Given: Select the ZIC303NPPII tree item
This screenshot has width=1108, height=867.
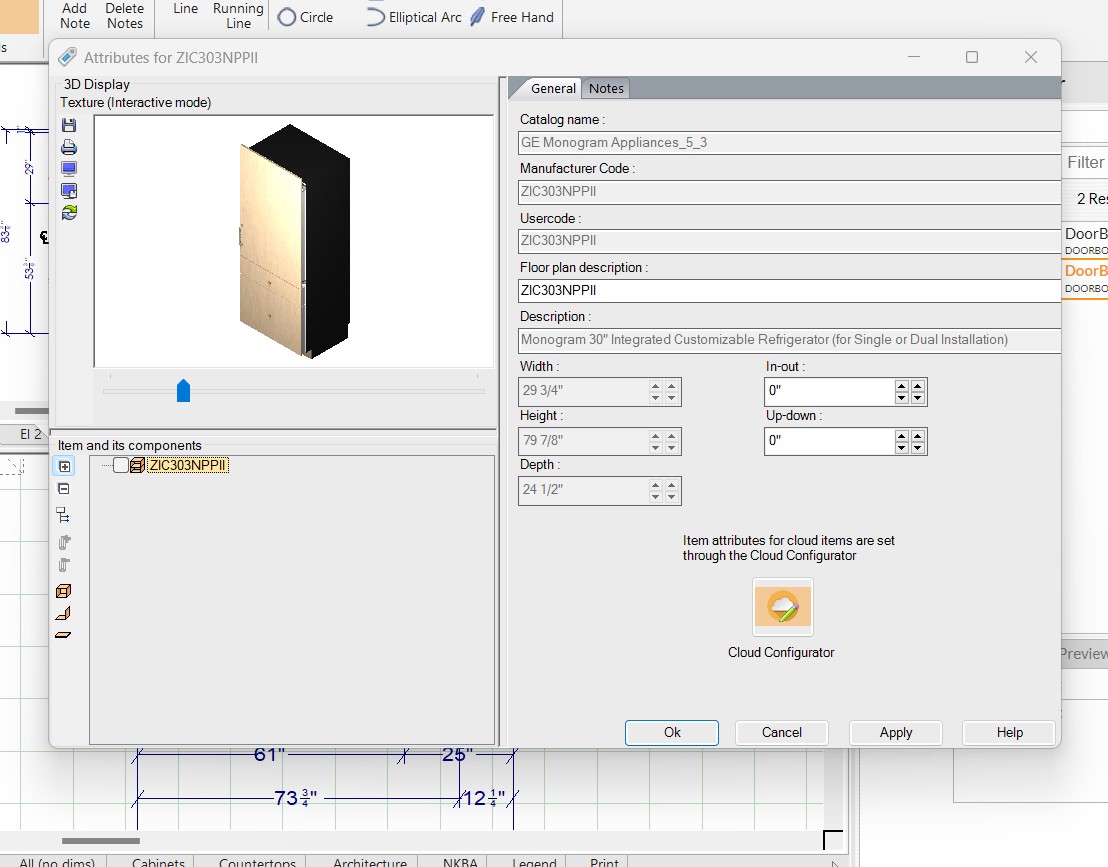Looking at the screenshot, I should [187, 465].
